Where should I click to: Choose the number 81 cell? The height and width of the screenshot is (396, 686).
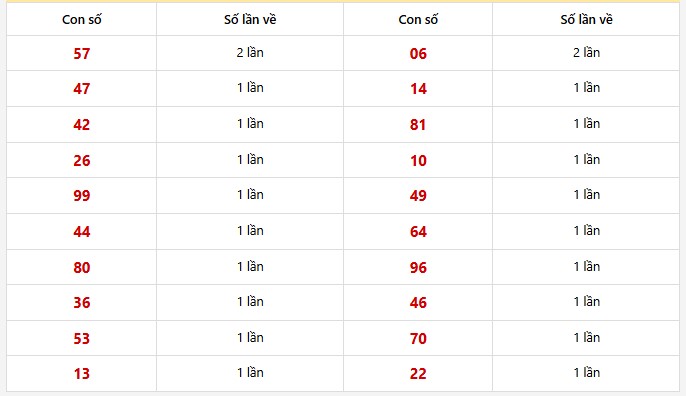(x=418, y=125)
